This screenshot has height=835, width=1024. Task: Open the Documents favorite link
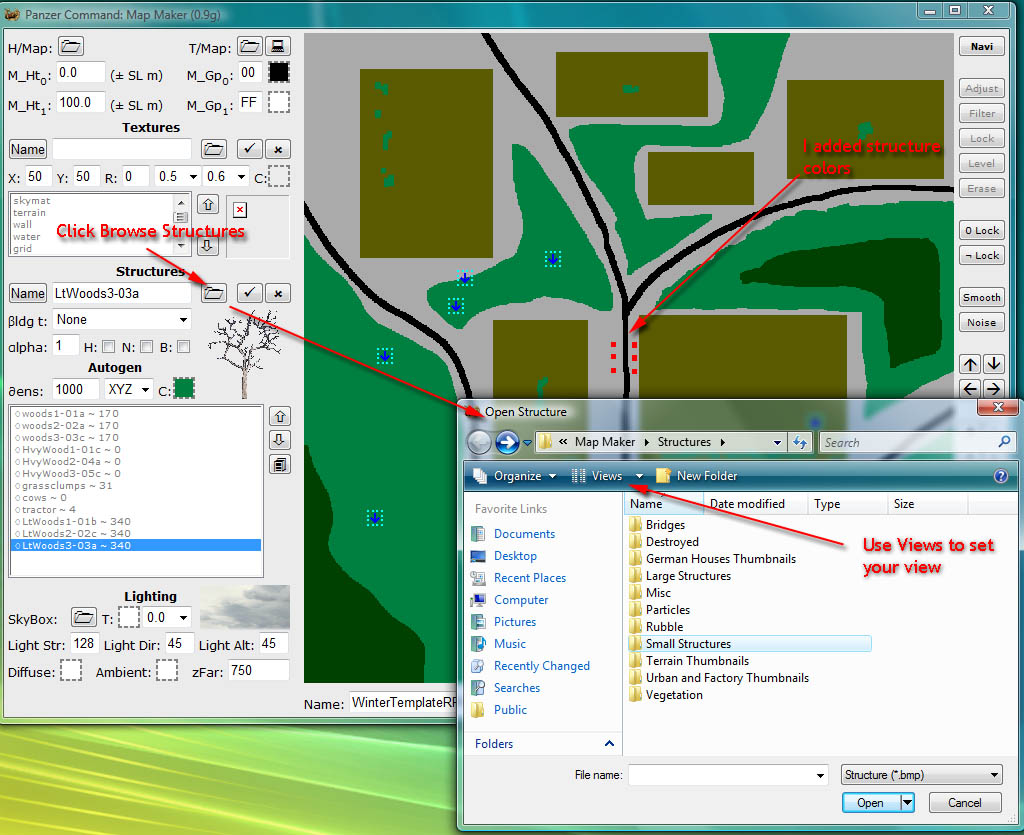[x=524, y=534]
